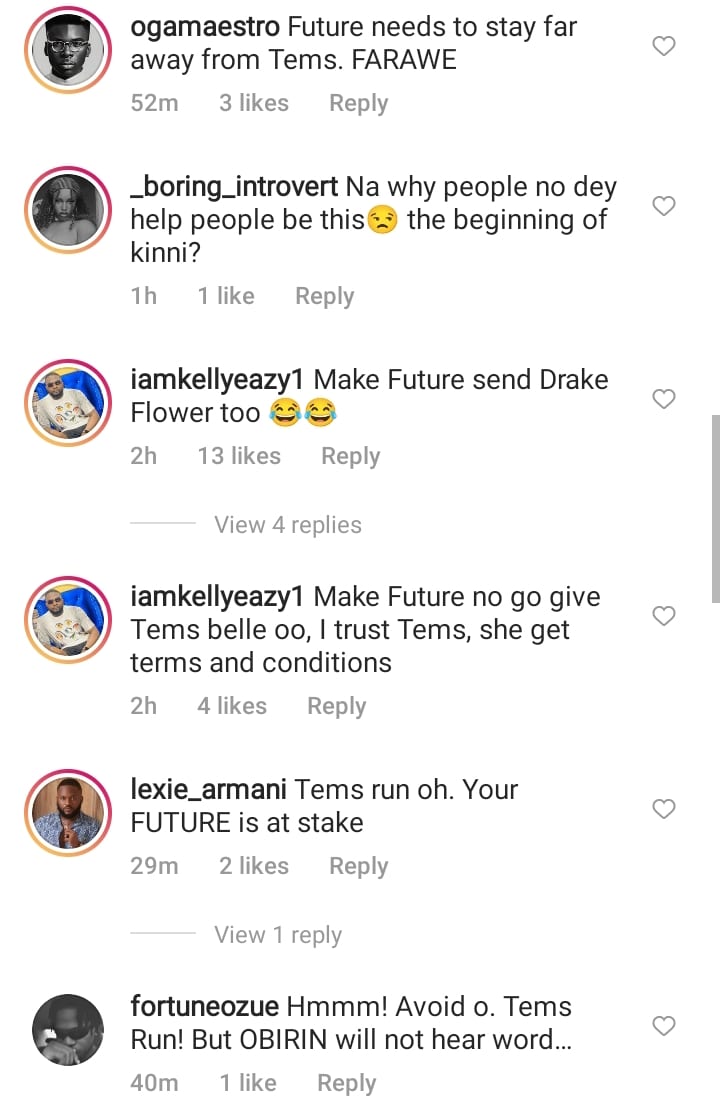Reply to ogamaestro's comment
The image size is (720, 1103).
[x=358, y=103]
